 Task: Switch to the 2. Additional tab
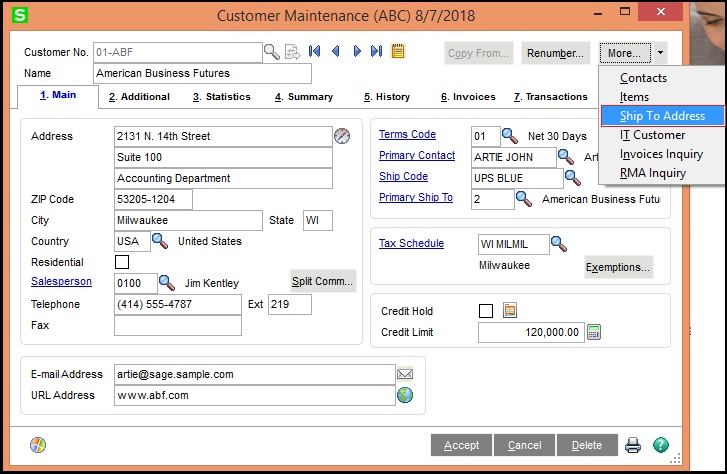[x=139, y=97]
